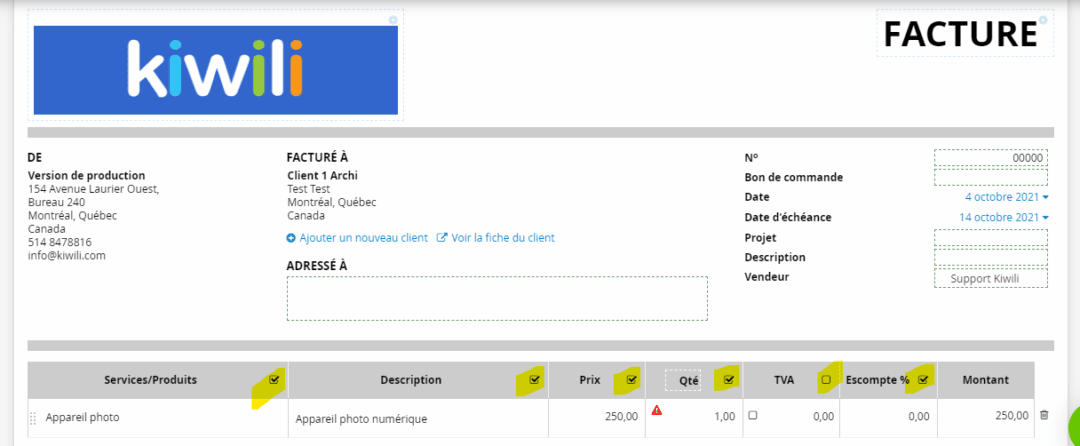Viewport: 1080px width, 446px height.
Task: Toggle the Escompte % column checkbox
Action: click(x=924, y=379)
